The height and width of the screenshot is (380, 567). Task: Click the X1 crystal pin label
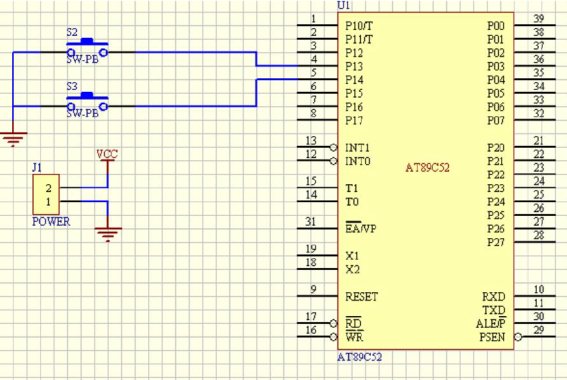[x=352, y=256]
